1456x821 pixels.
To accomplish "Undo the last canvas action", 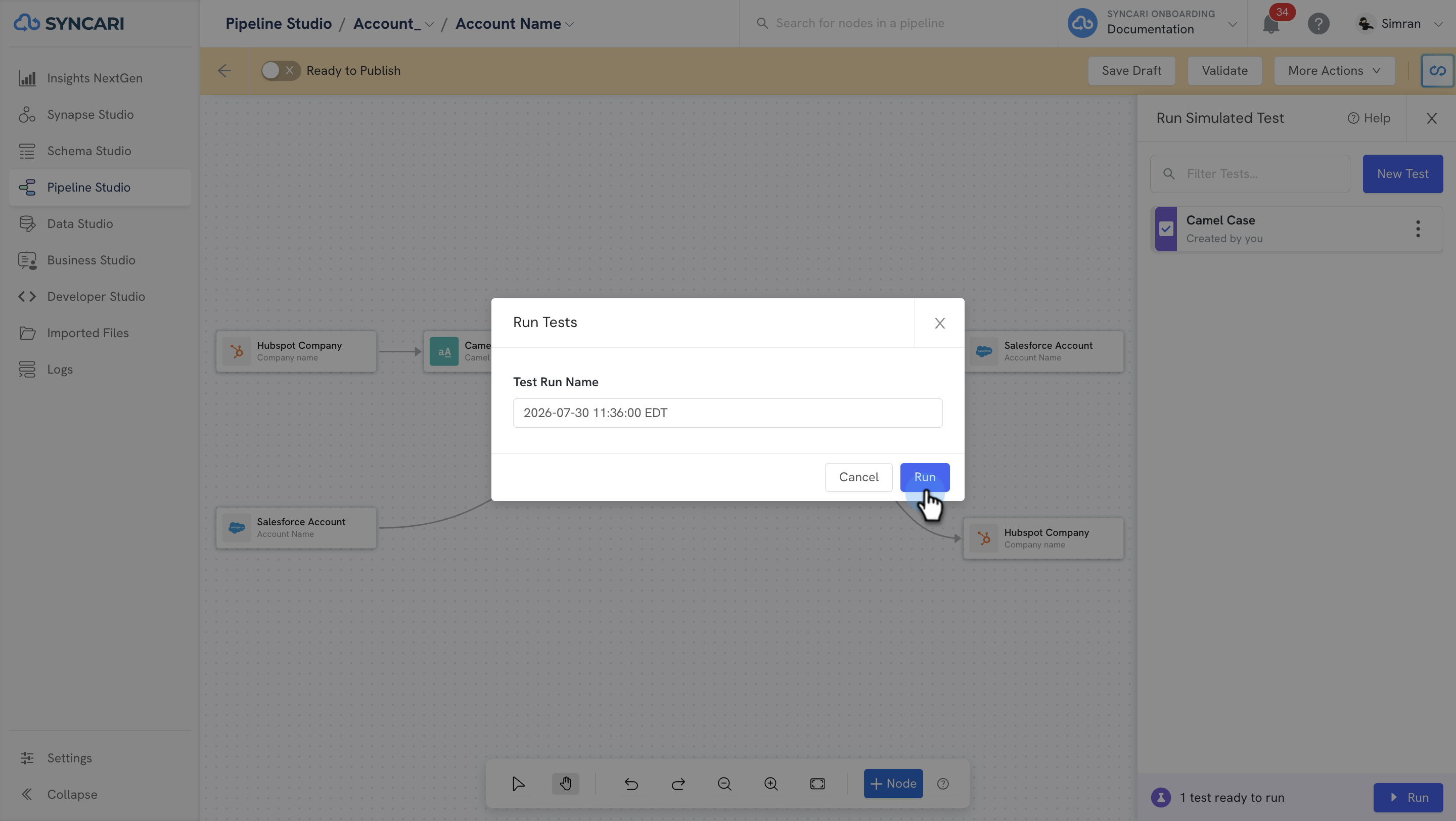I will coord(631,784).
